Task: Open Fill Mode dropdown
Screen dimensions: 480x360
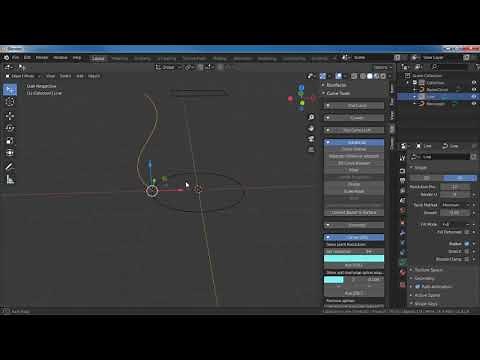Action: (x=455, y=224)
